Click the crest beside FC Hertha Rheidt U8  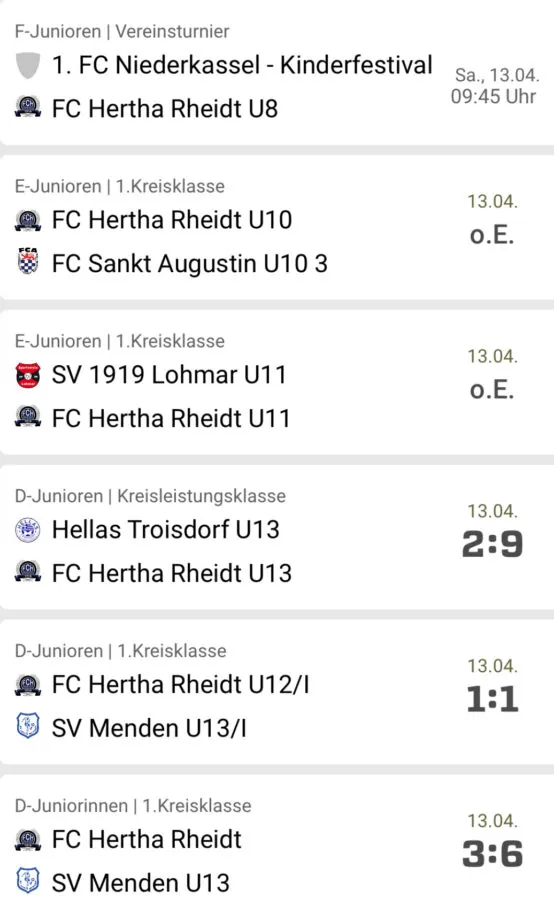coord(27,108)
